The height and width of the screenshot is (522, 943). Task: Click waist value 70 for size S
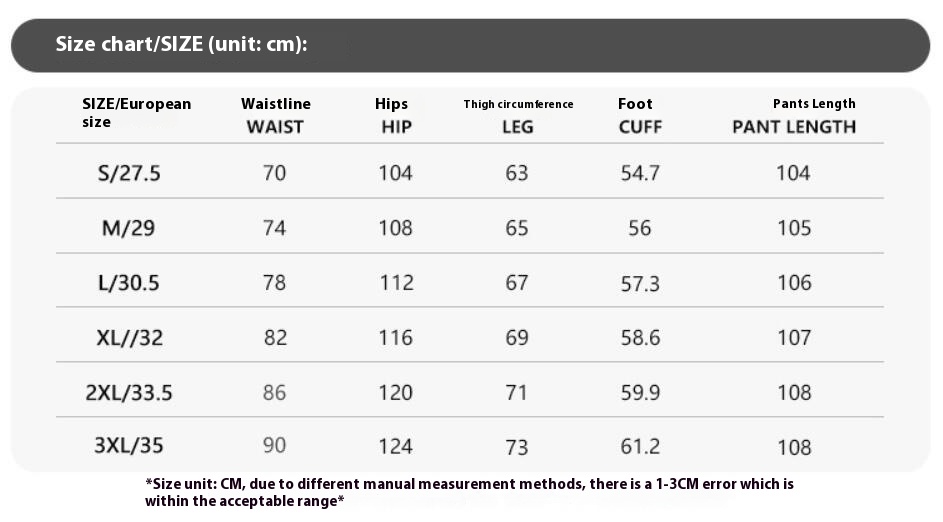(274, 173)
